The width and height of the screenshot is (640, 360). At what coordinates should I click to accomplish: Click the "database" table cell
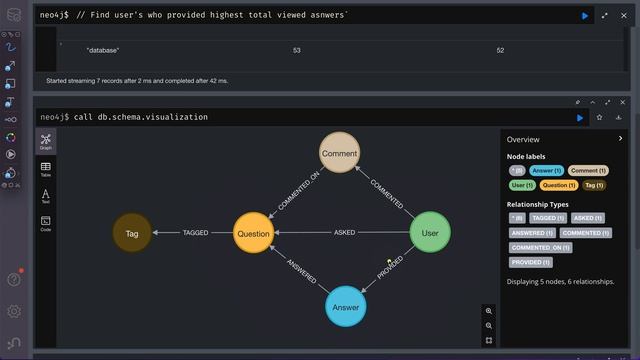[x=102, y=50]
